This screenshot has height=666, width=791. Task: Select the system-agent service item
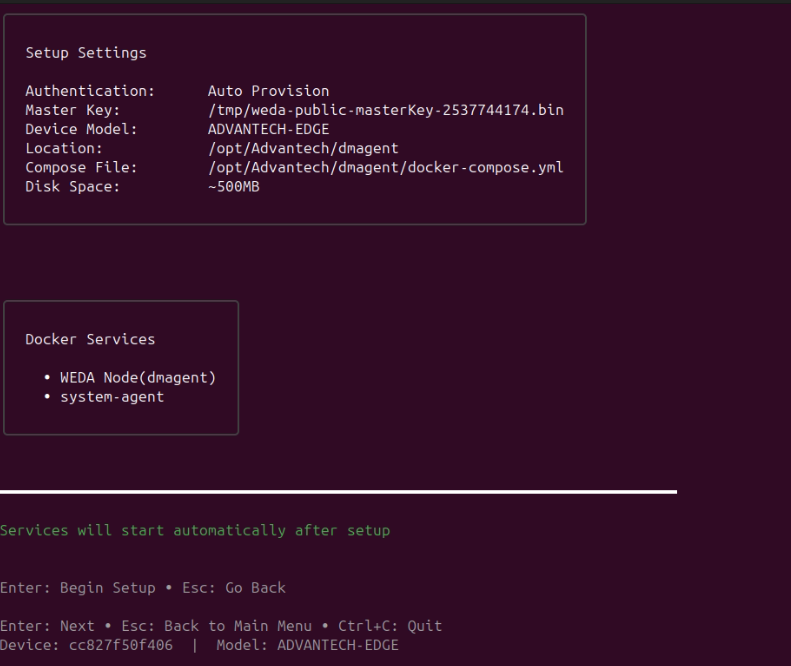[x=112, y=397]
